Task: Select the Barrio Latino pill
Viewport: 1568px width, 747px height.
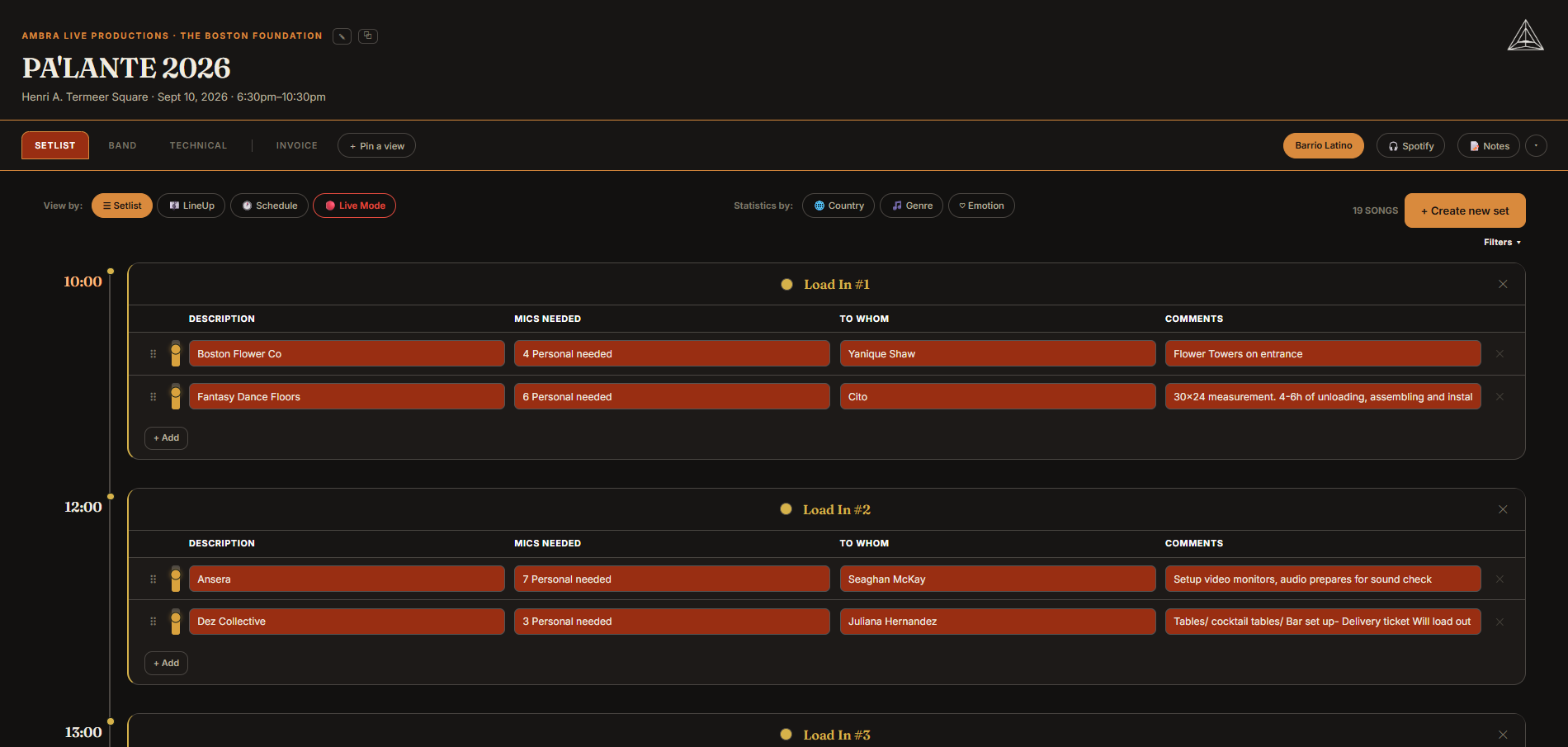Action: [x=1323, y=145]
